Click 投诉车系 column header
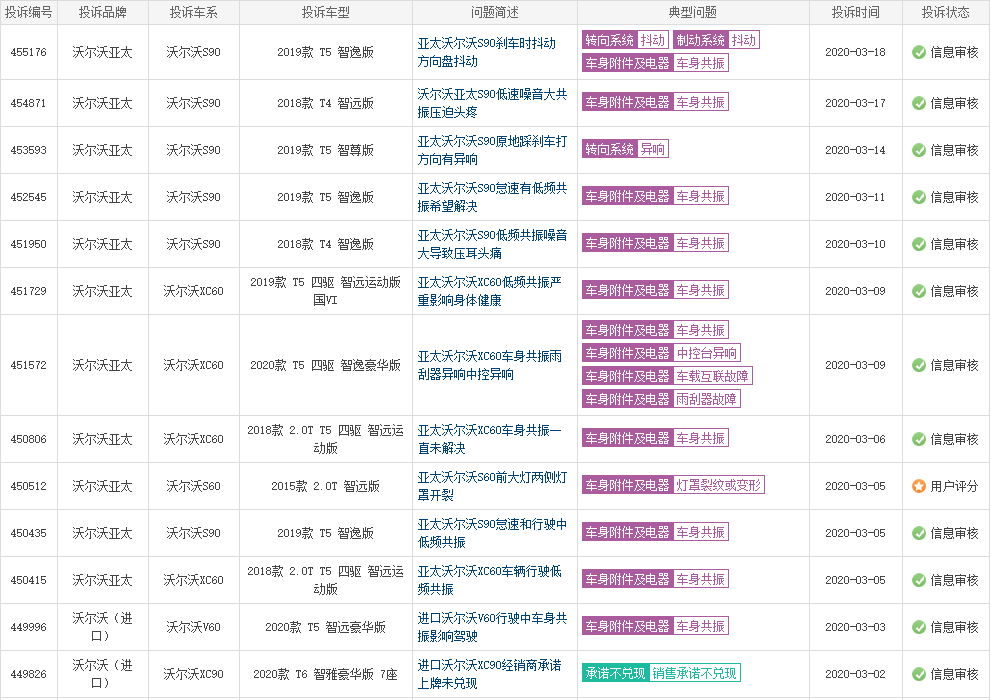The image size is (991, 700). pyautogui.click(x=193, y=13)
